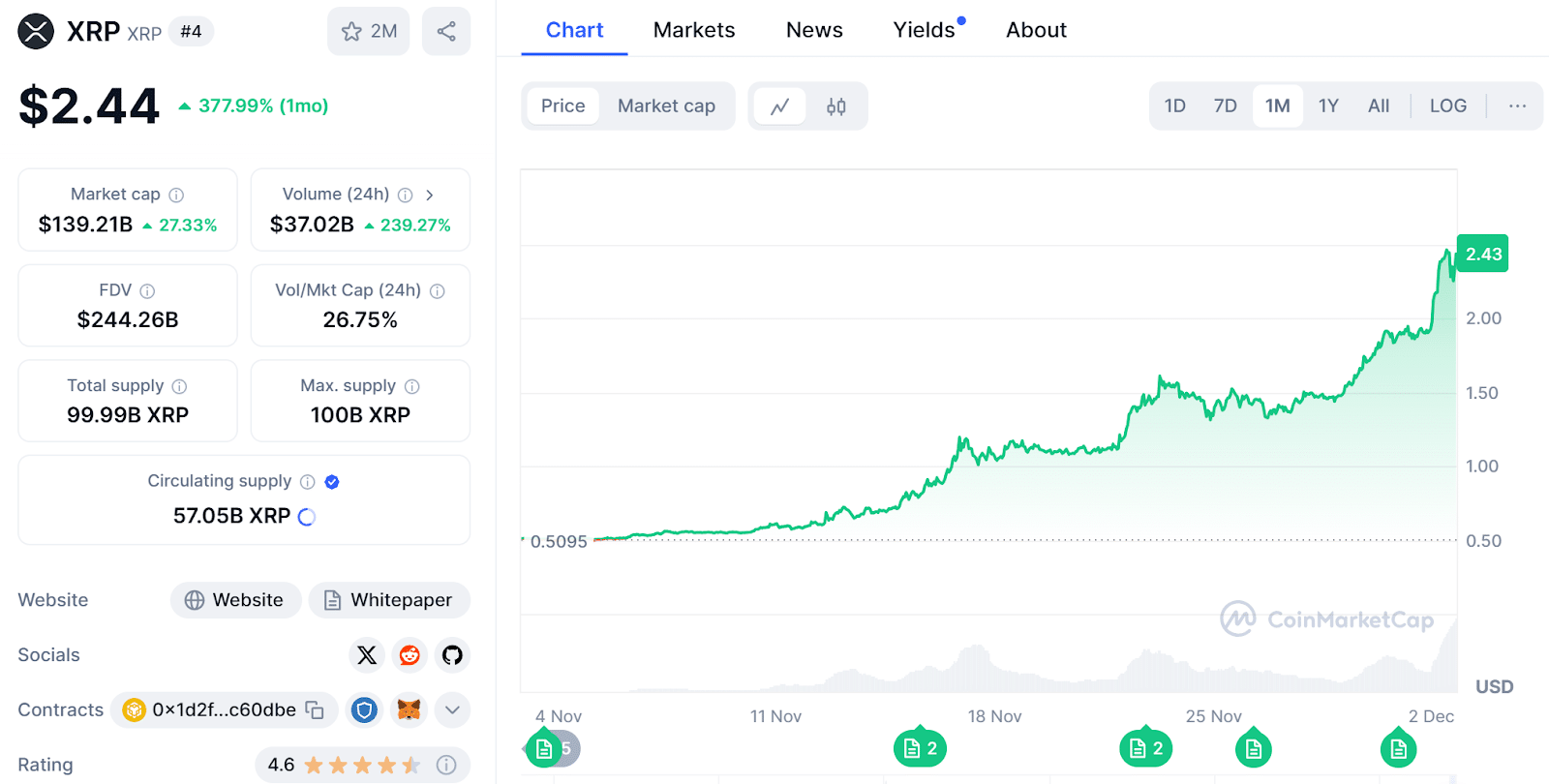The image size is (1549, 784).
Task: Open the GitHub social icon
Action: click(x=452, y=655)
